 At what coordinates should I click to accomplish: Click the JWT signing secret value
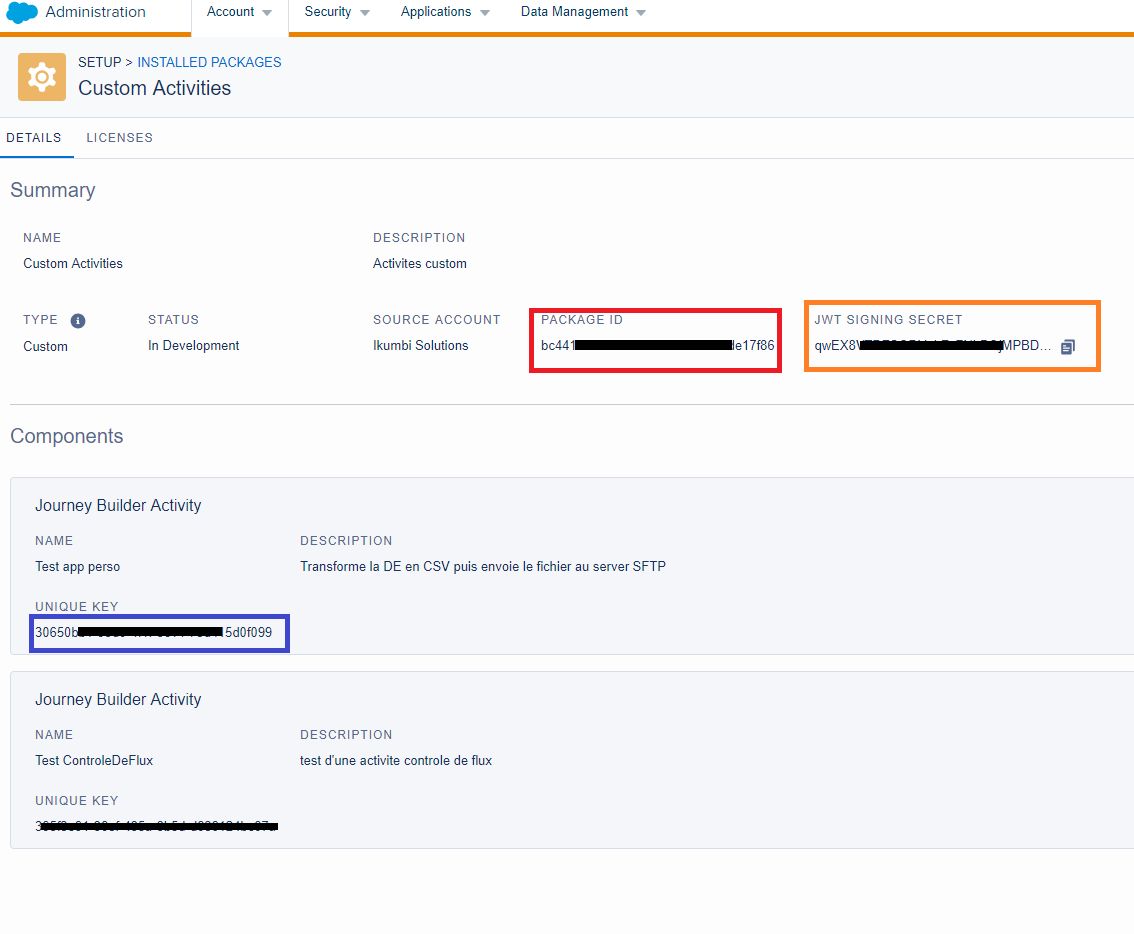[x=933, y=346]
